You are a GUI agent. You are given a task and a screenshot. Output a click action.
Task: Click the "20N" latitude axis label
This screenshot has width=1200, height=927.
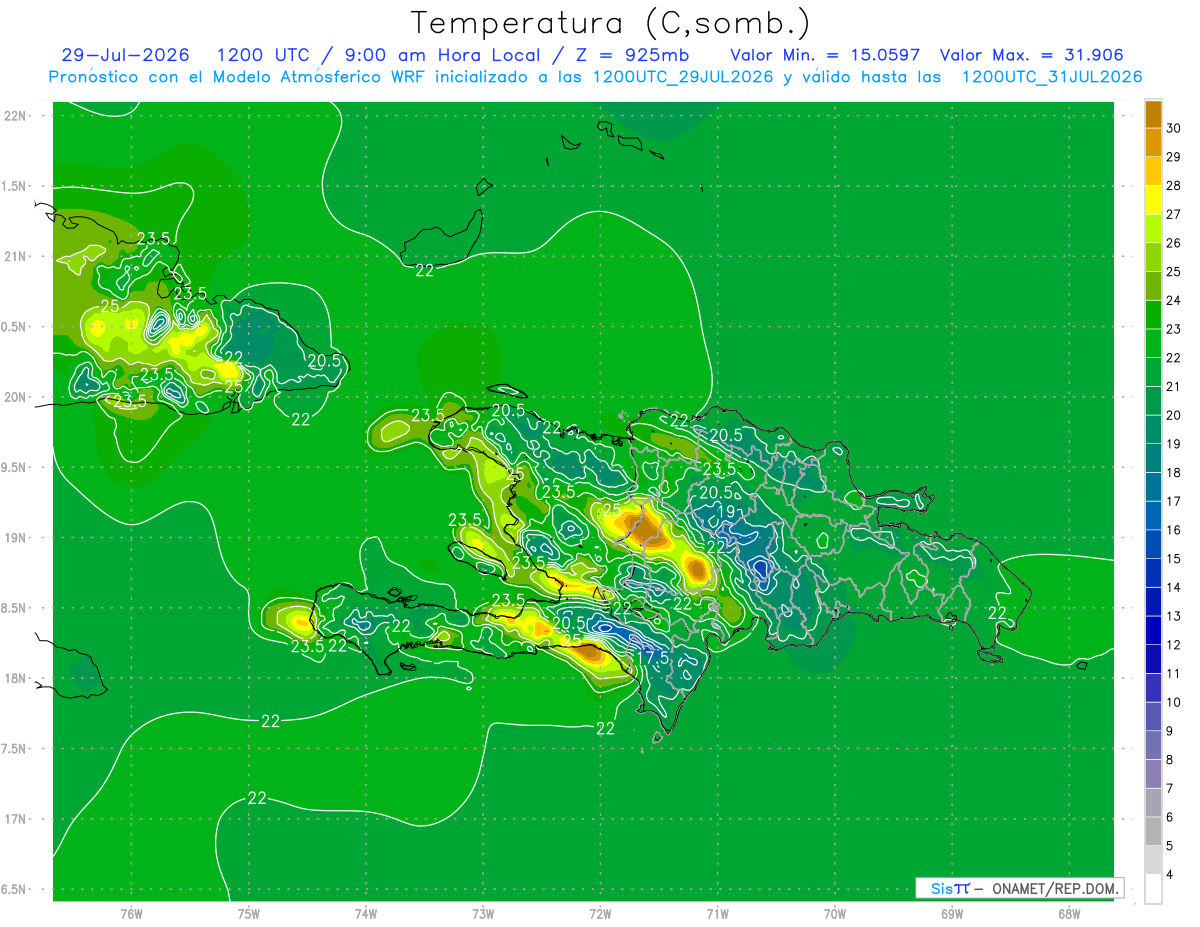tap(15, 397)
